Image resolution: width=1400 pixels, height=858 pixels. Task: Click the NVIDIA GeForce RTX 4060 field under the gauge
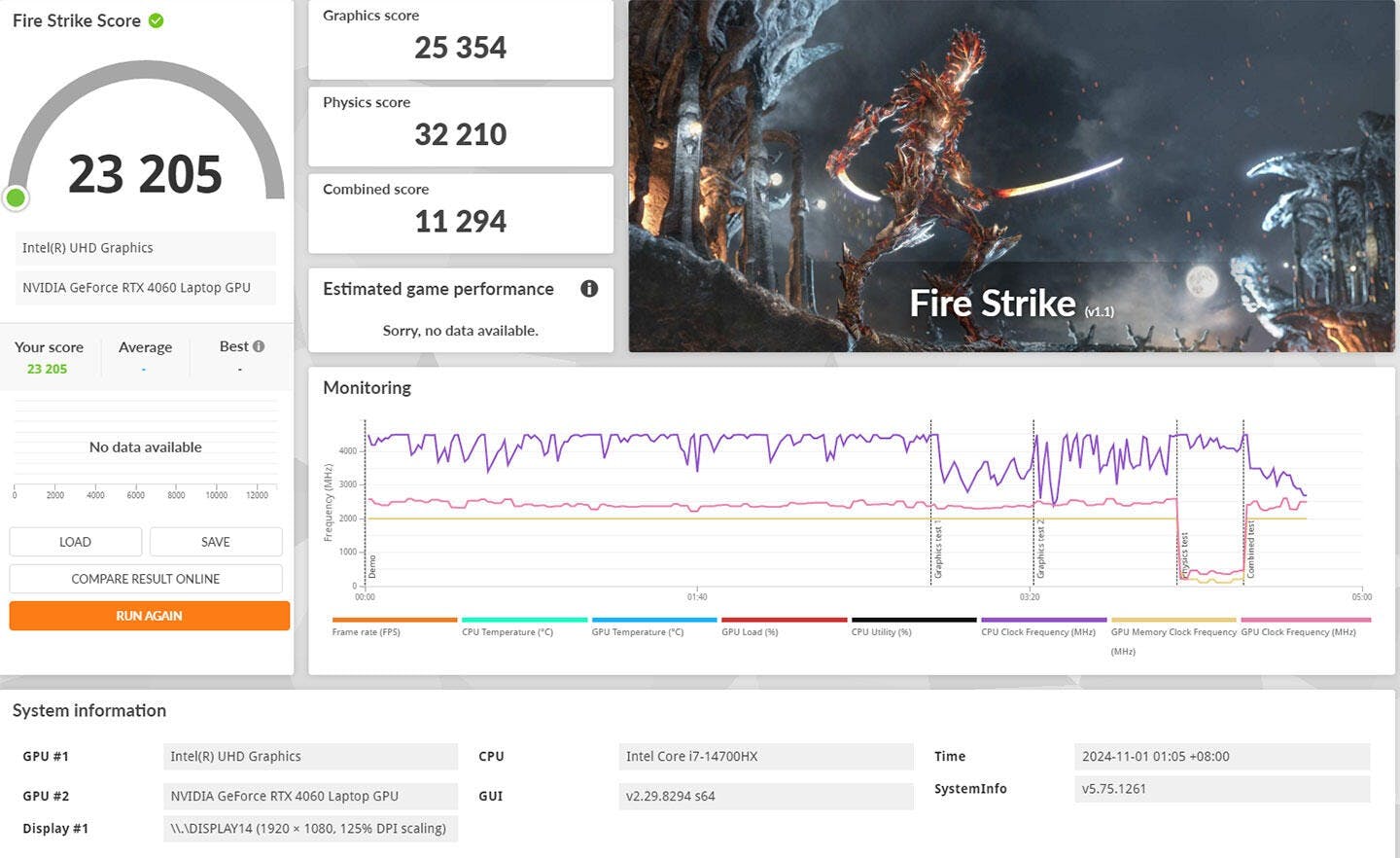[146, 288]
